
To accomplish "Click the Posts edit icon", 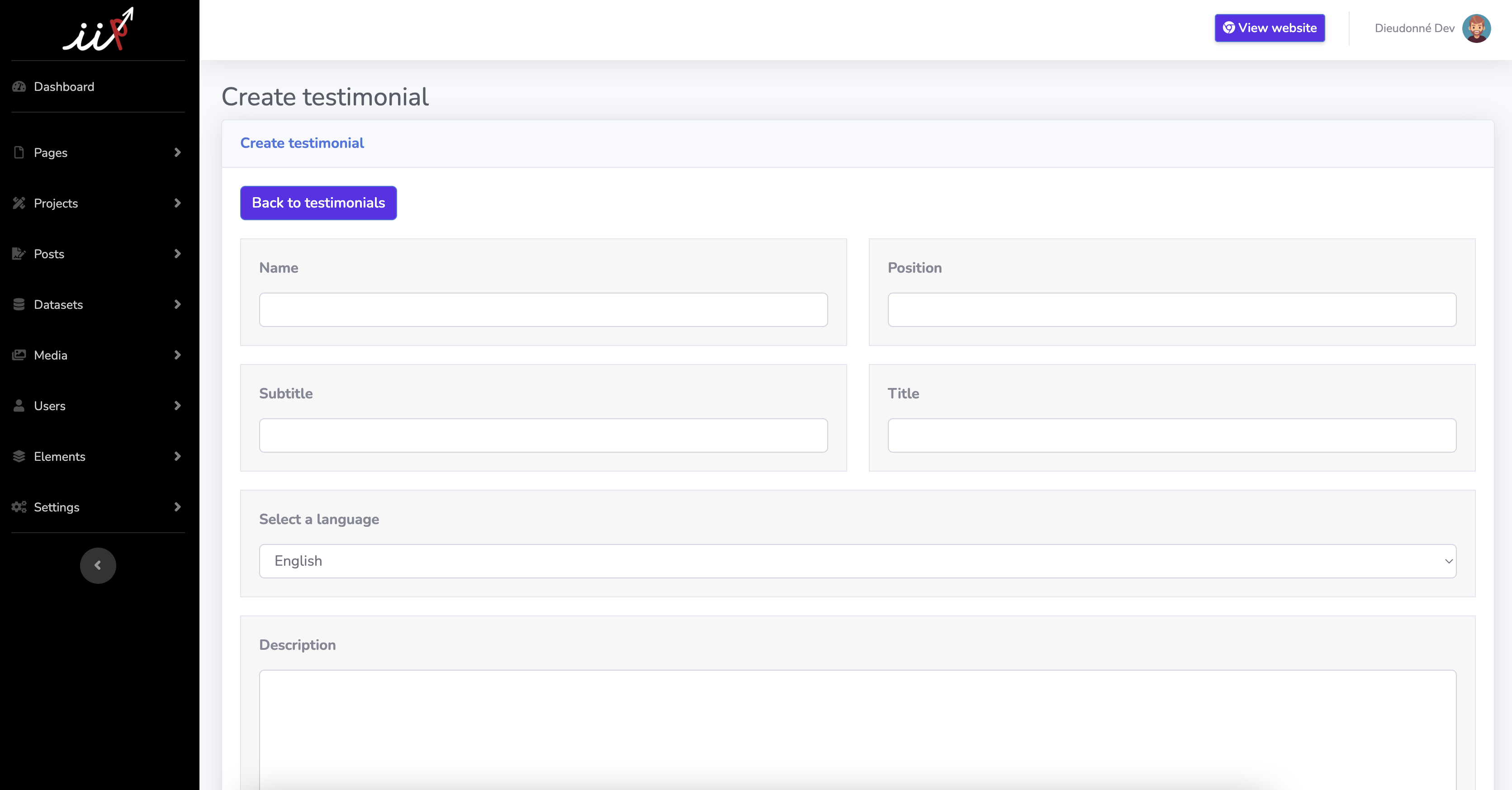I will 19,254.
